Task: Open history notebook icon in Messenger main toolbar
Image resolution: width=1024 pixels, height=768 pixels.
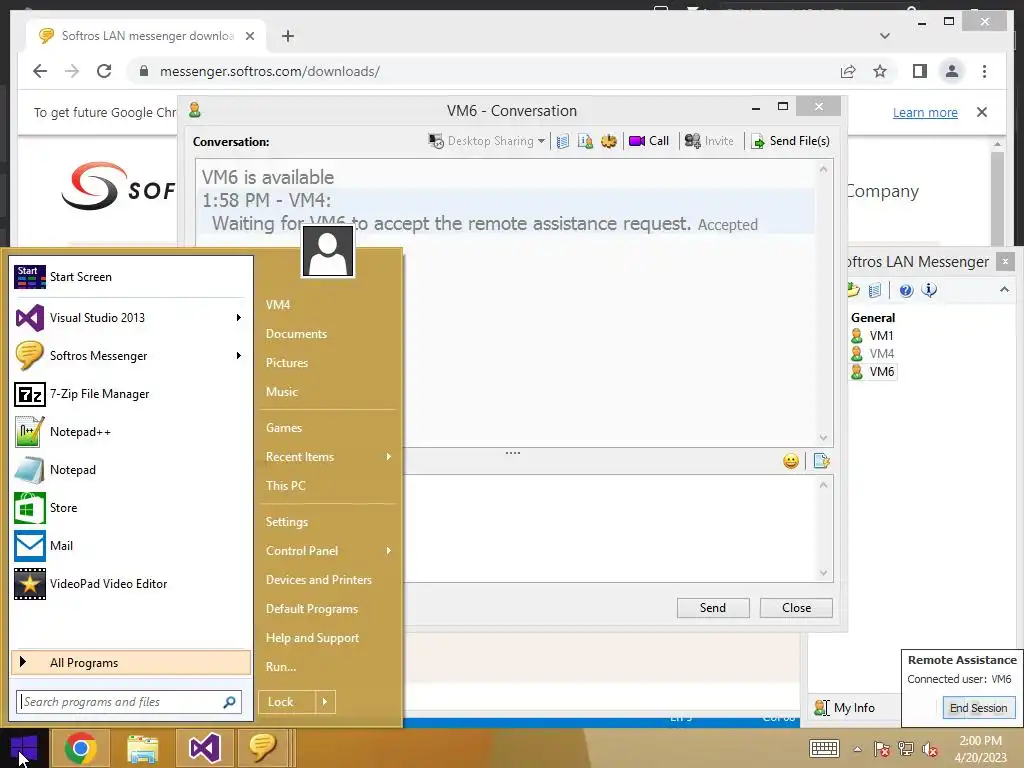Action: pyautogui.click(x=875, y=290)
